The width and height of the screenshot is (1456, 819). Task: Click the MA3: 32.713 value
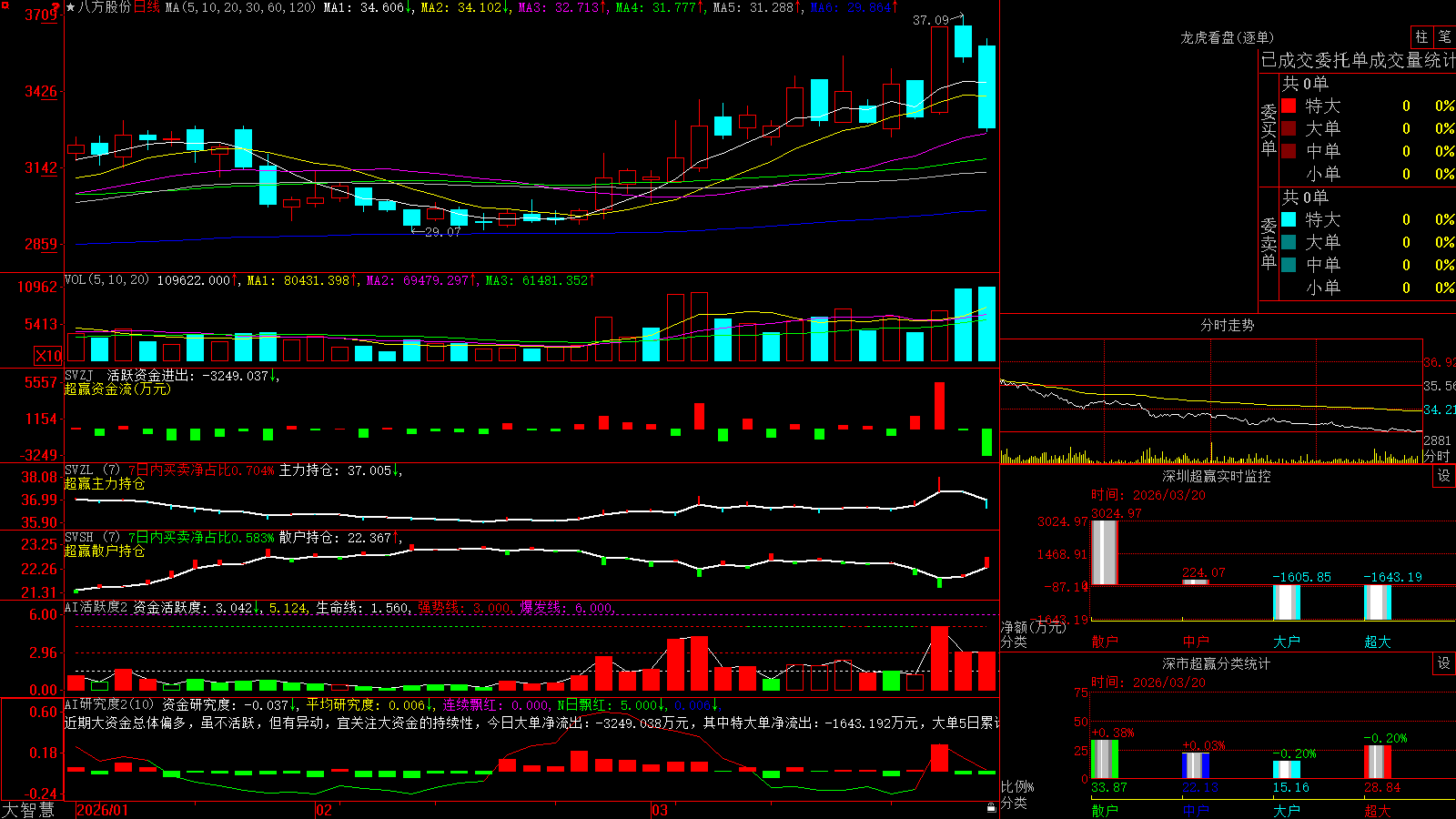pyautogui.click(x=562, y=7)
